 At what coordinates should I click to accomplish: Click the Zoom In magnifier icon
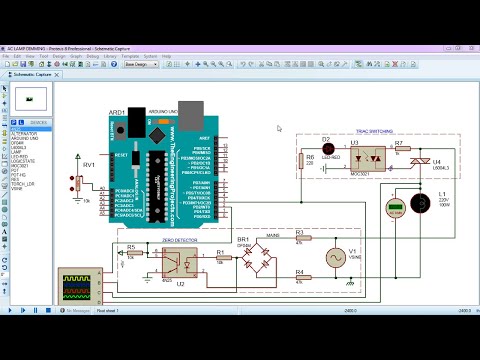tap(206, 64)
